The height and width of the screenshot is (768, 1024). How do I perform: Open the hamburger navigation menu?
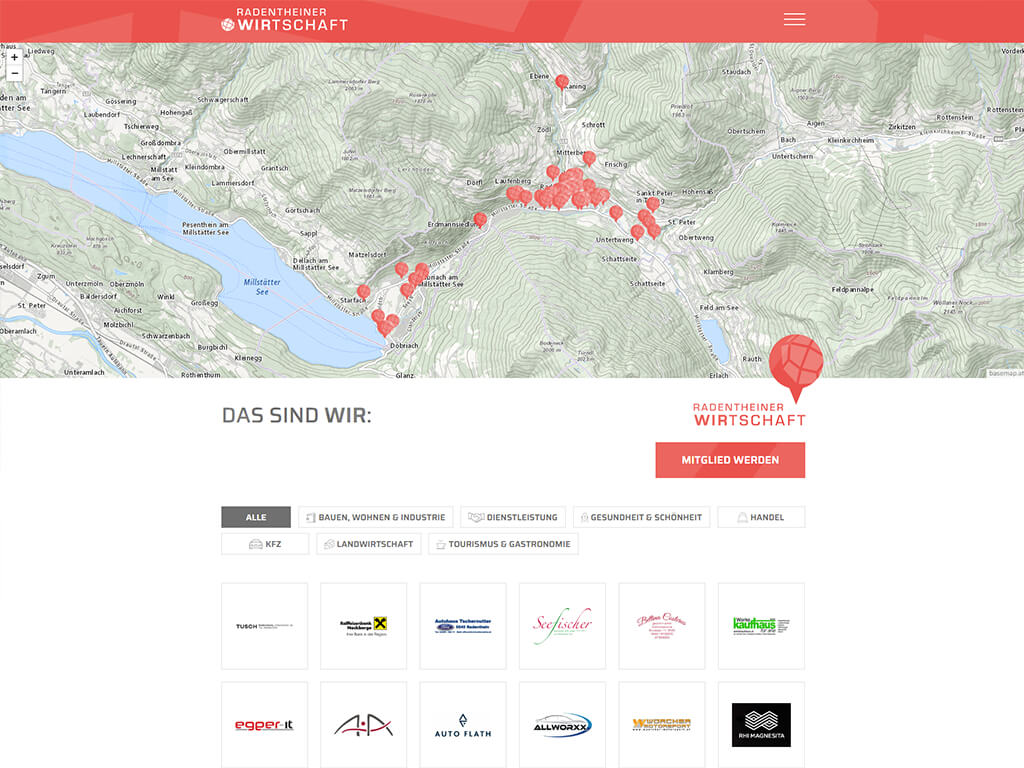coord(794,20)
